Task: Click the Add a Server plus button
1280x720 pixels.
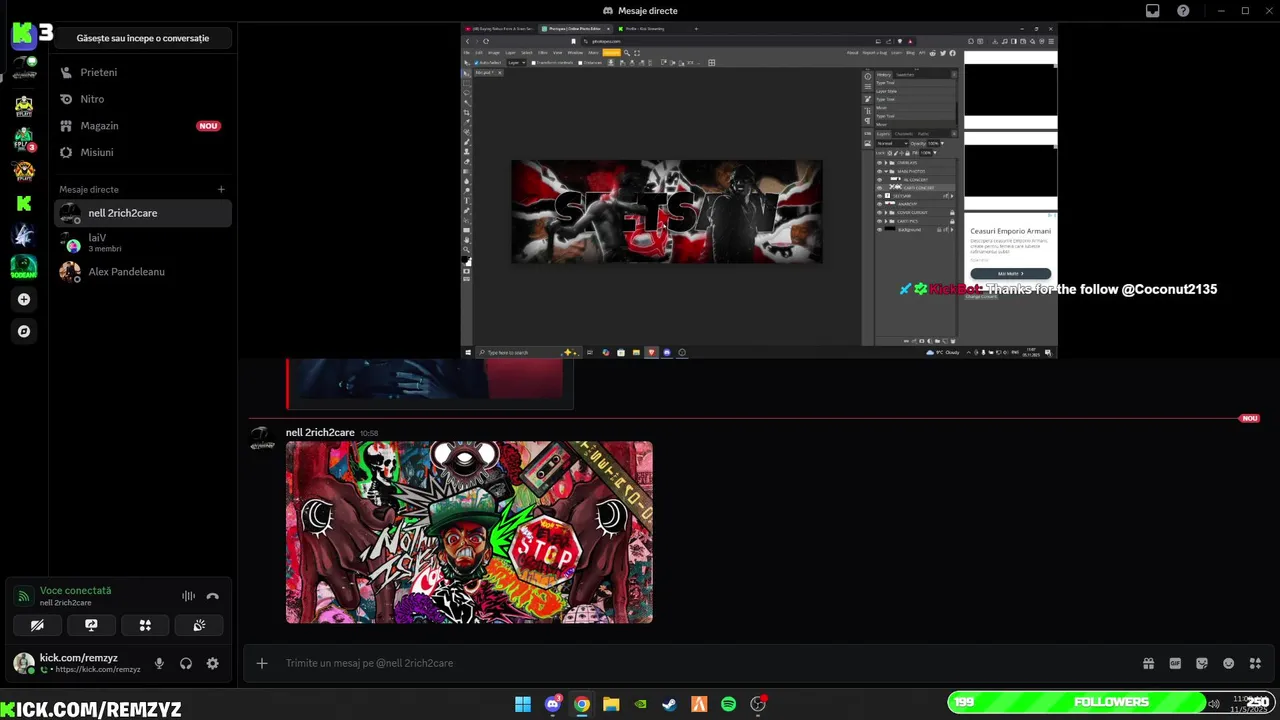Action: pyautogui.click(x=24, y=299)
